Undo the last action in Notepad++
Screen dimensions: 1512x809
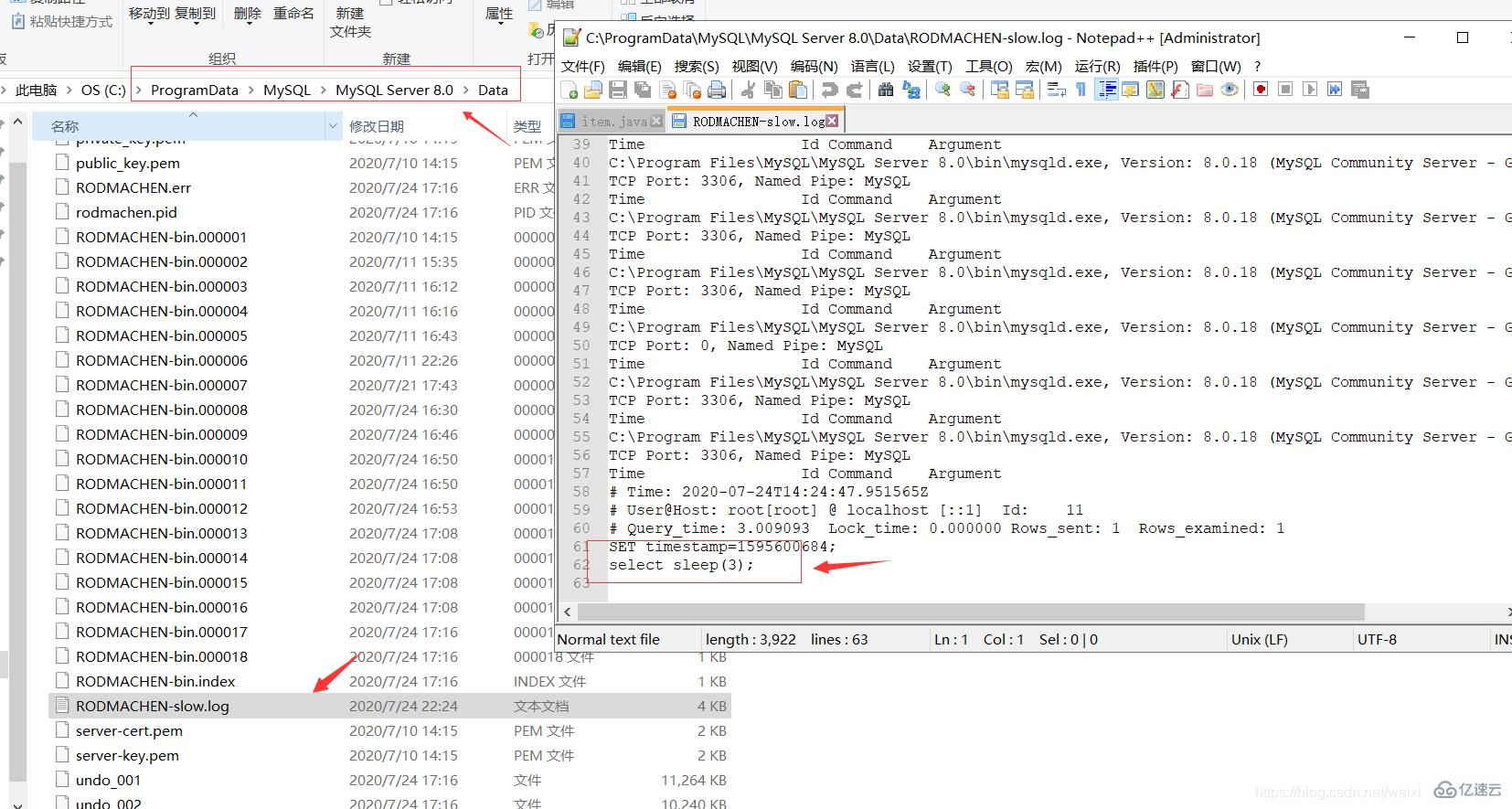[829, 90]
